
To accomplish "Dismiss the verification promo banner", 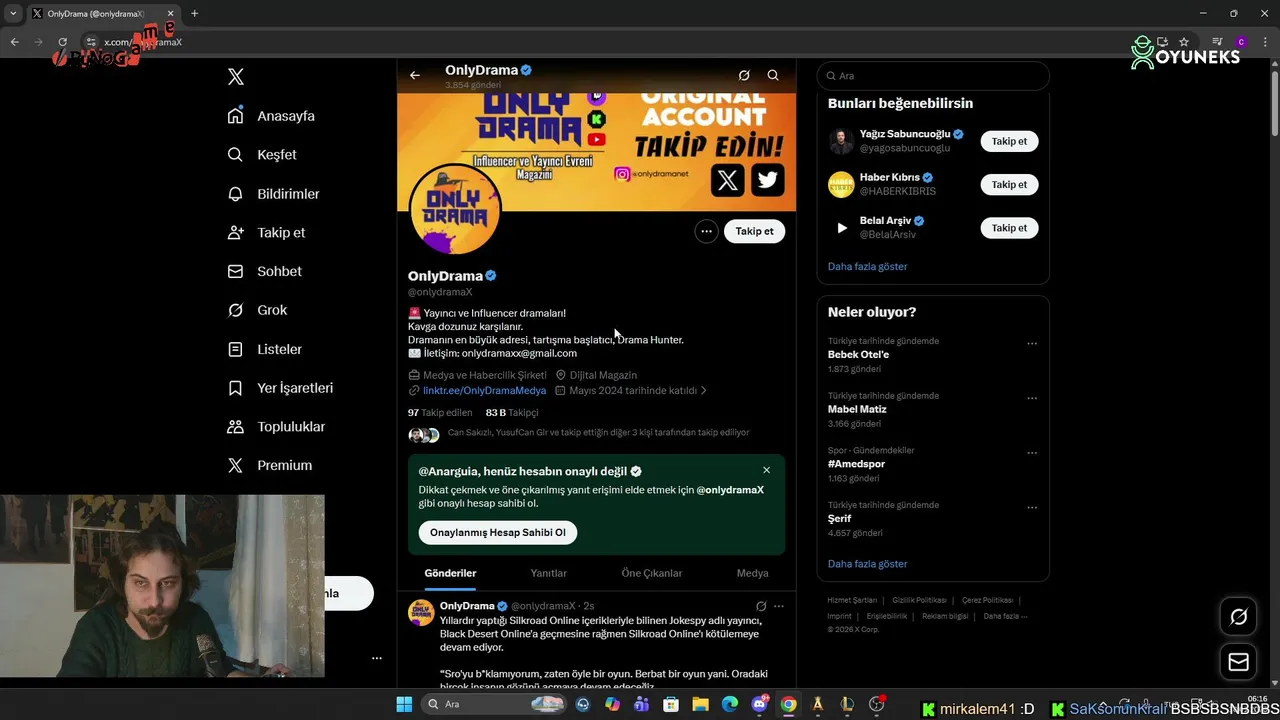I will 767,470.
